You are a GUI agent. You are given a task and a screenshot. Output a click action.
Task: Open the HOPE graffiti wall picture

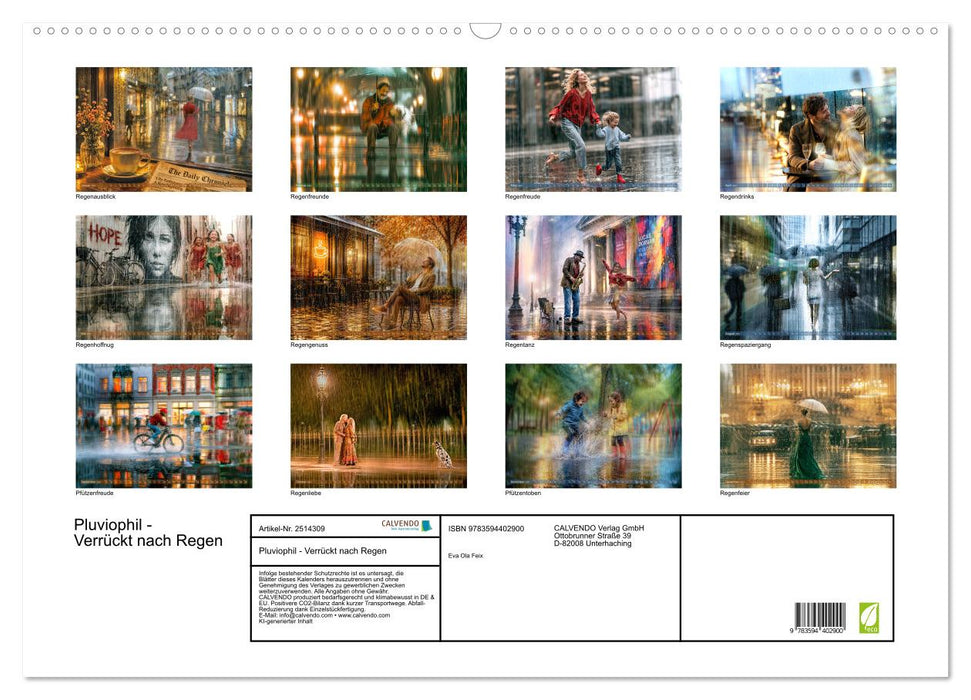[x=164, y=278]
